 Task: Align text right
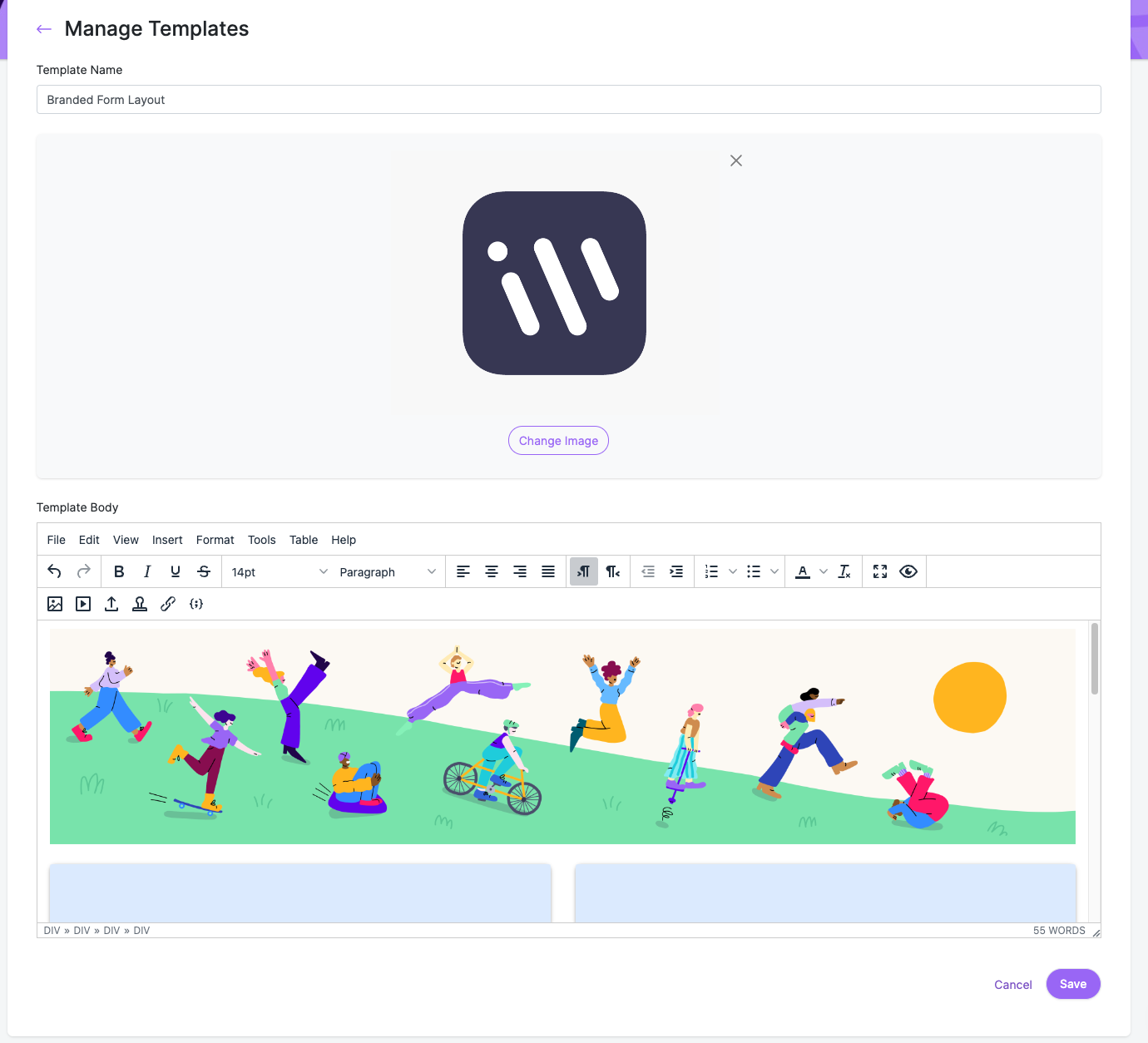[x=520, y=571]
